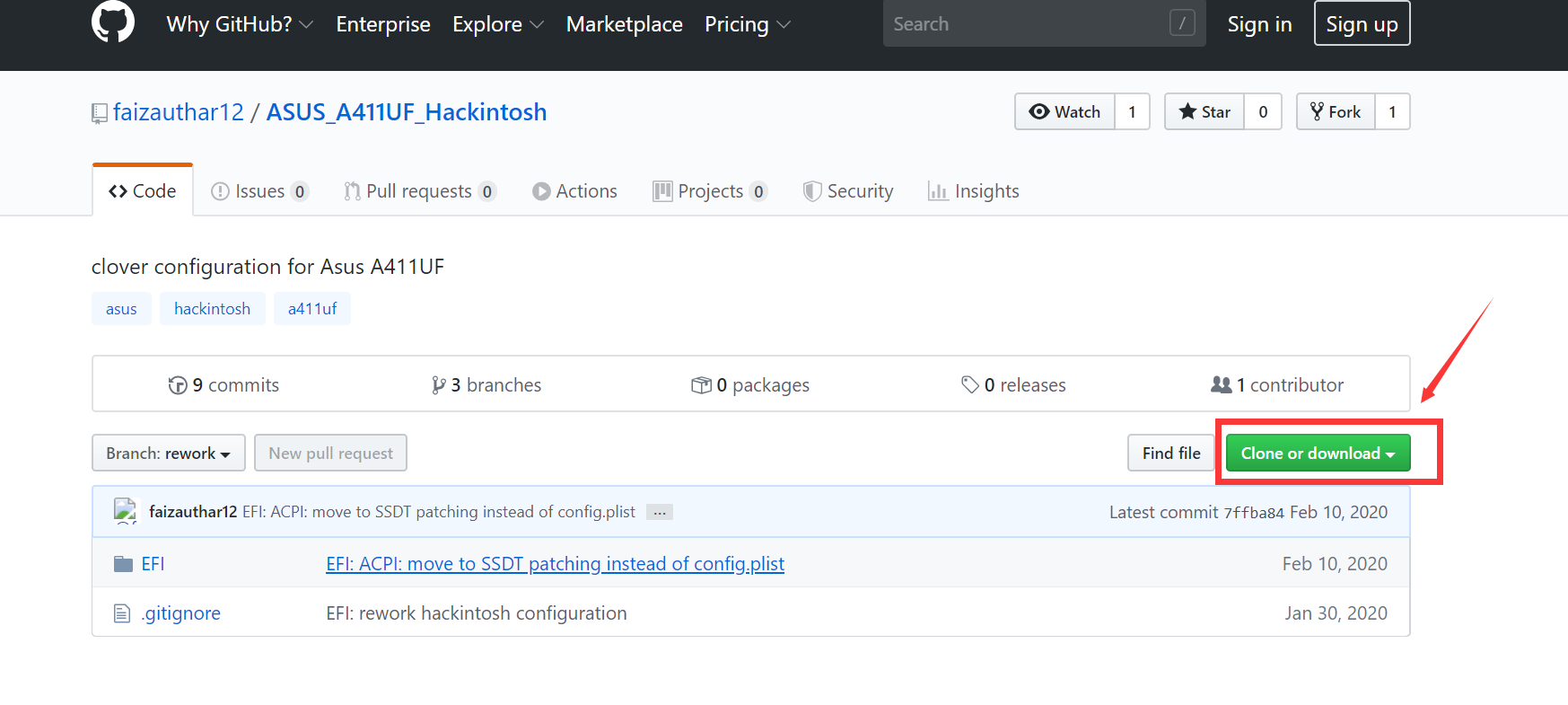Click faizauthar12's avatar thumbnail
The image size is (1568, 705).
click(126, 511)
